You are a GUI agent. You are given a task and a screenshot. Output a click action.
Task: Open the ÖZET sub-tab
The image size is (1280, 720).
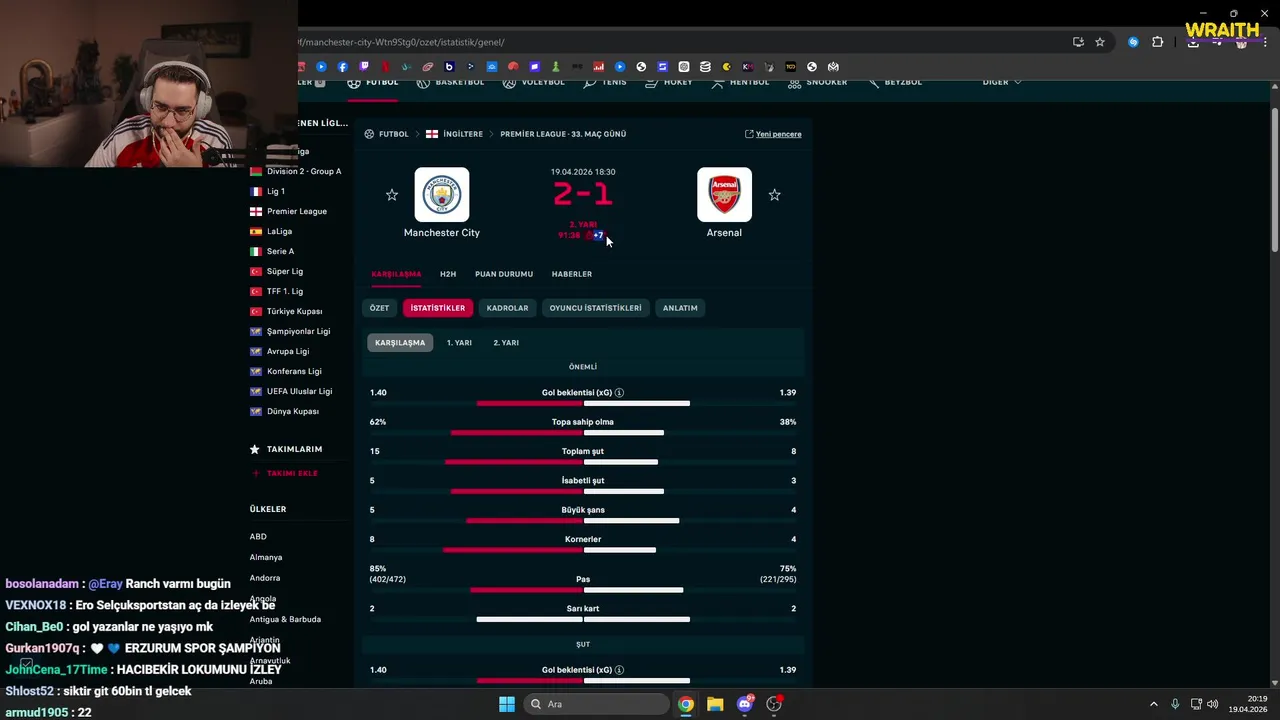379,308
